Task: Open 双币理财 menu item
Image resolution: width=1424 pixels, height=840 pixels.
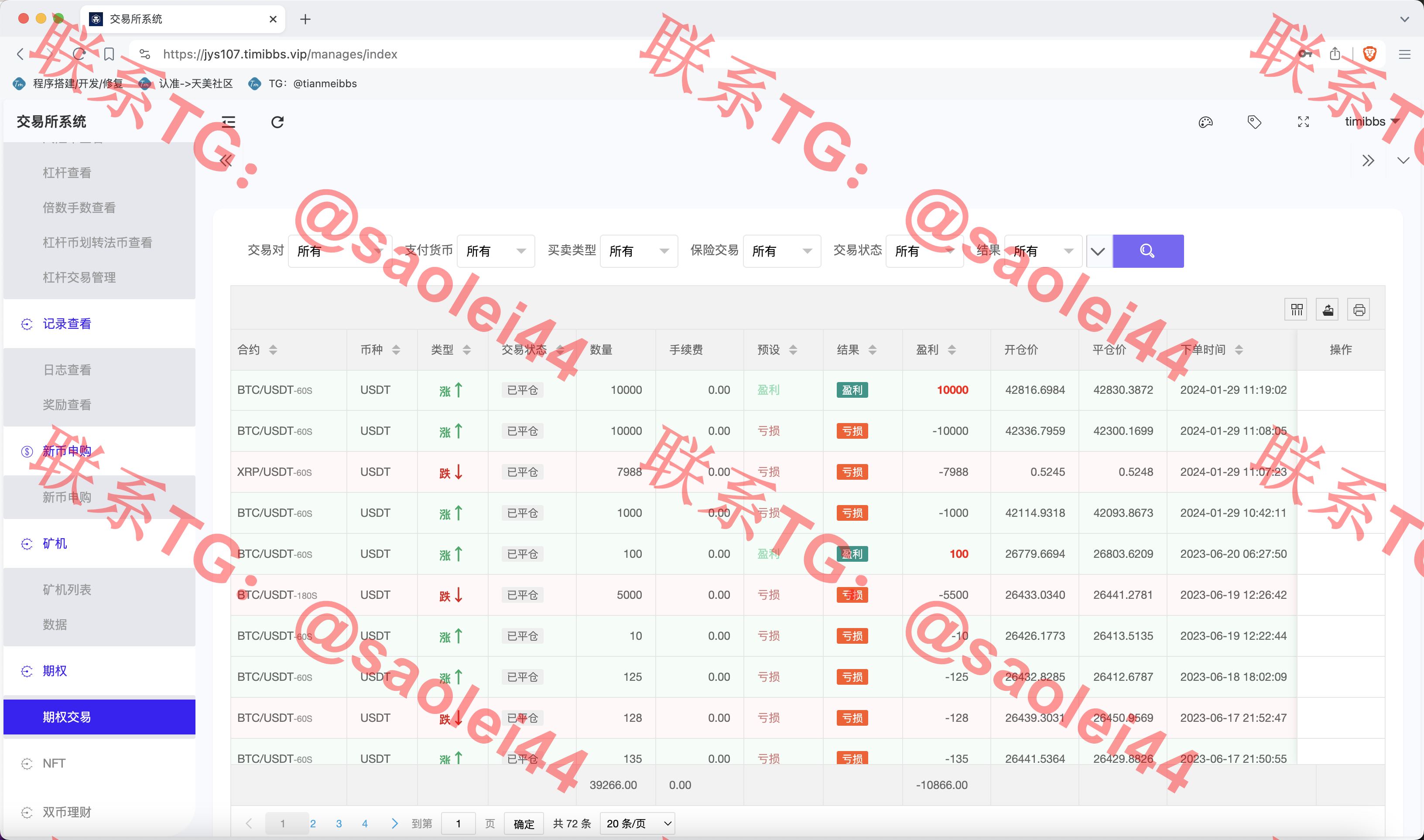Action: [x=99, y=812]
